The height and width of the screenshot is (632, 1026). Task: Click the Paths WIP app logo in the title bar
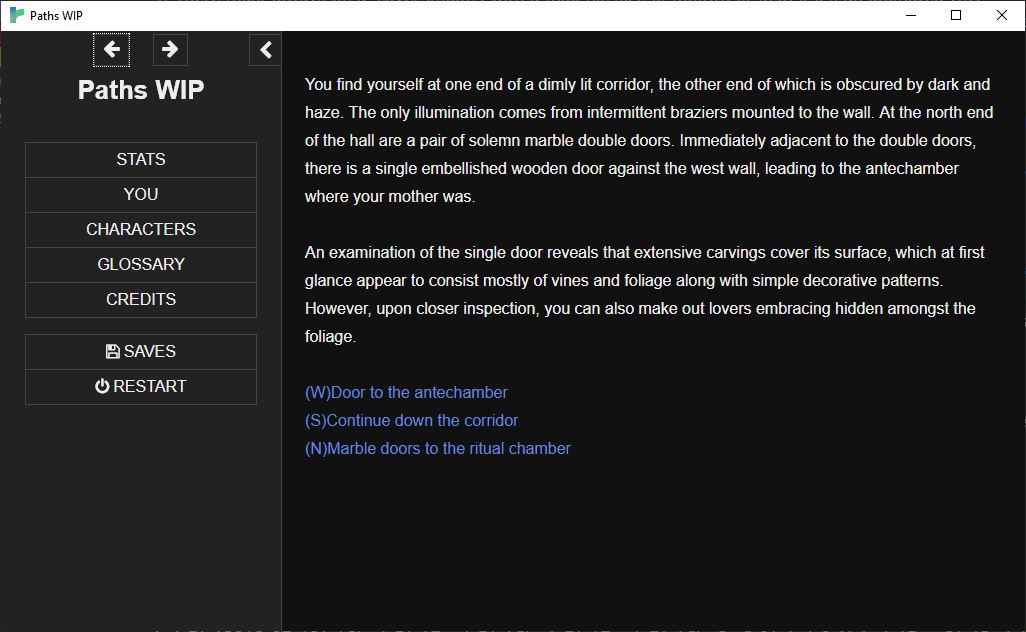pyautogui.click(x=14, y=15)
